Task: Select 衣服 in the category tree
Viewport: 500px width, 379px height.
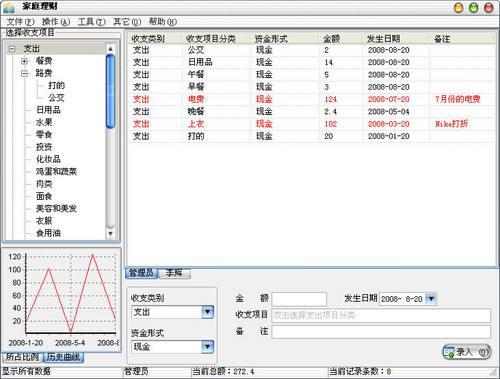Action: tap(44, 221)
